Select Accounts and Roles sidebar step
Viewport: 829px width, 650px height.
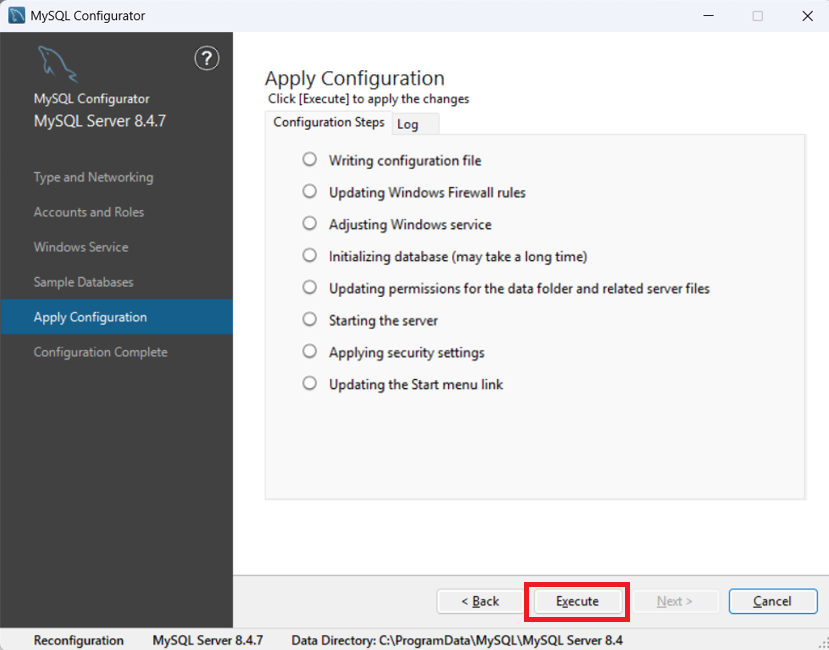tap(89, 212)
